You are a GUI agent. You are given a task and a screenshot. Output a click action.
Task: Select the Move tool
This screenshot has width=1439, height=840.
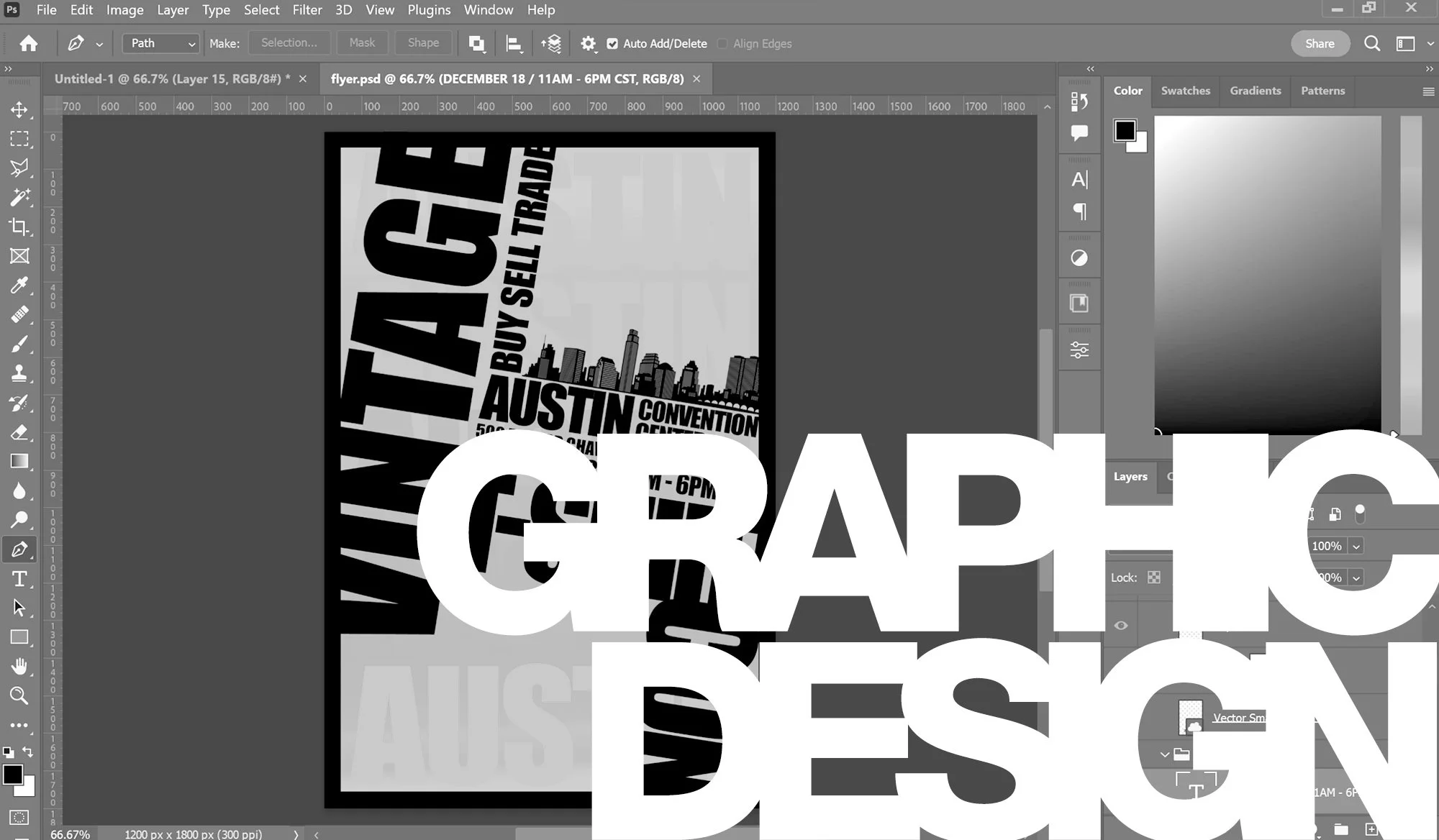pos(19,109)
